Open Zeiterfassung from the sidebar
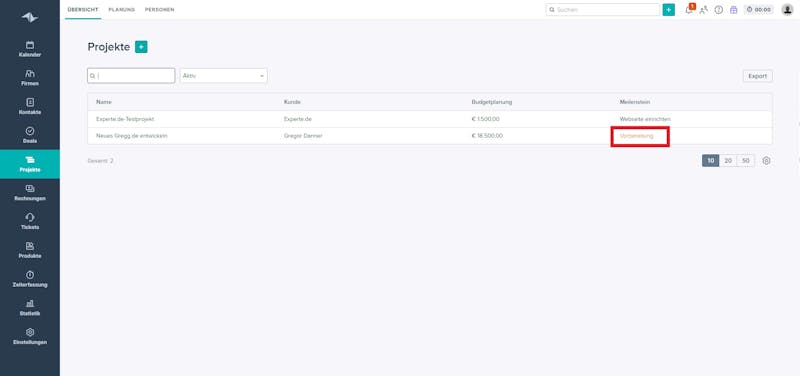This screenshot has height=376, width=800. coord(30,279)
